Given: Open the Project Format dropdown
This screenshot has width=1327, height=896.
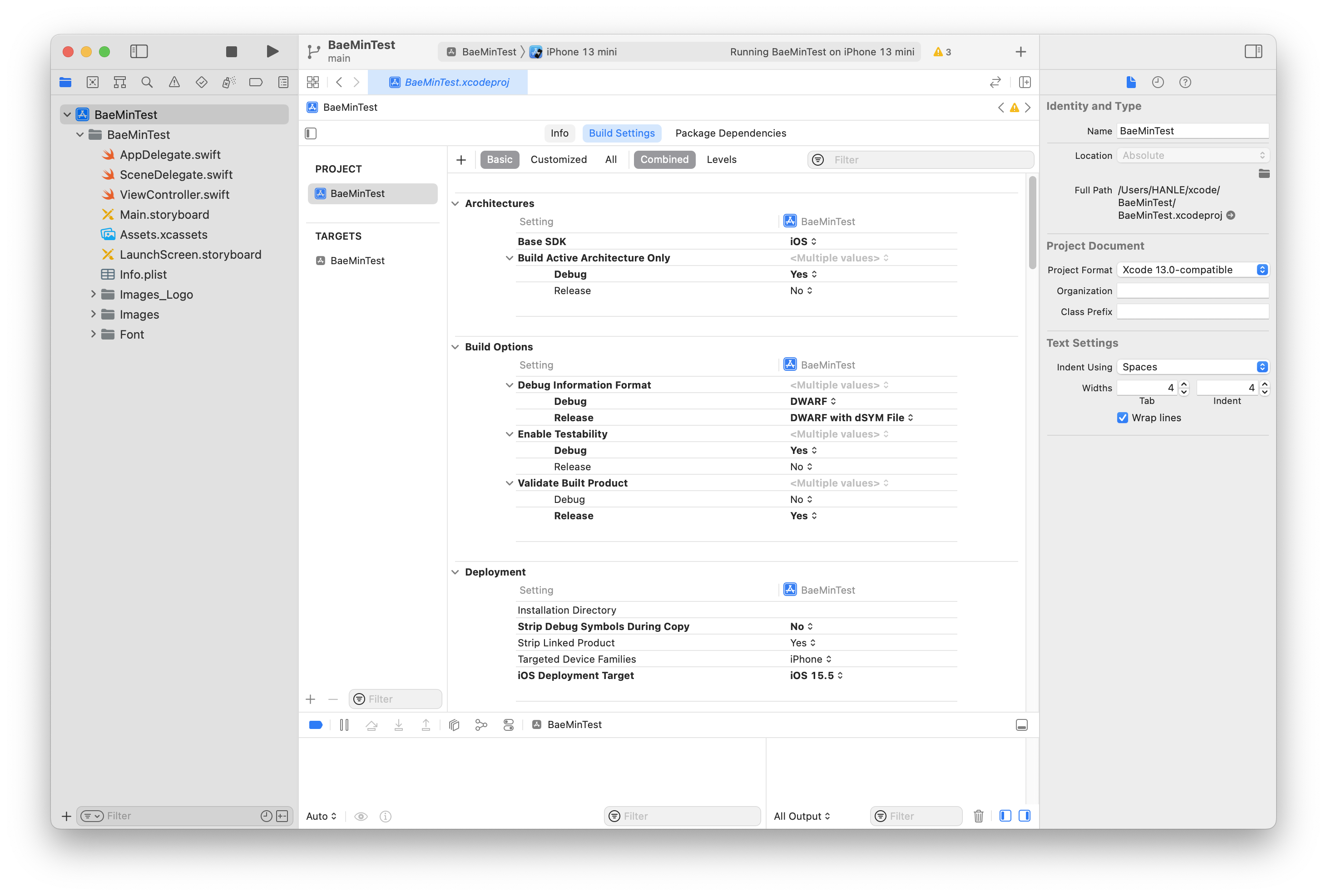Looking at the screenshot, I should 1193,270.
